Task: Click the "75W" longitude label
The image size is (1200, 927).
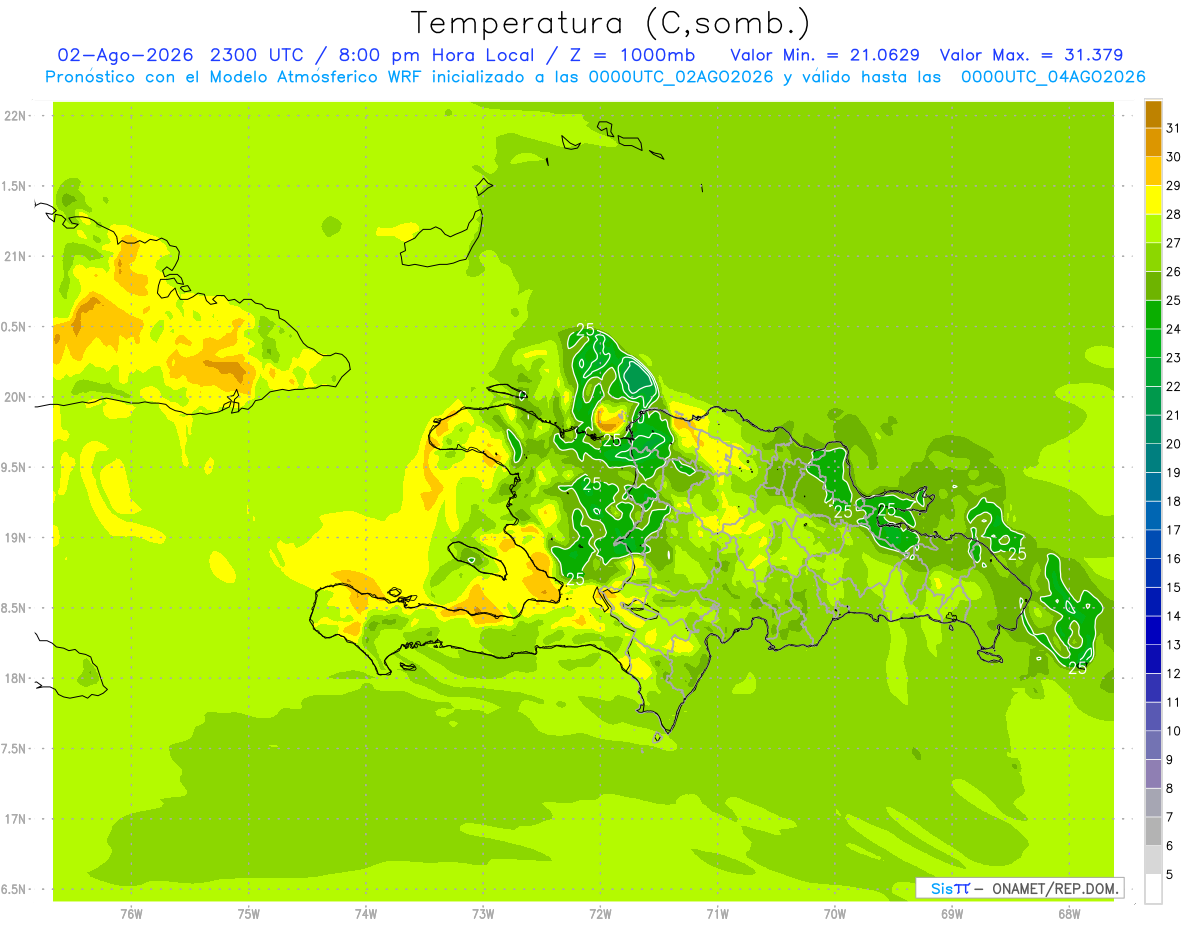Action: click(x=249, y=914)
